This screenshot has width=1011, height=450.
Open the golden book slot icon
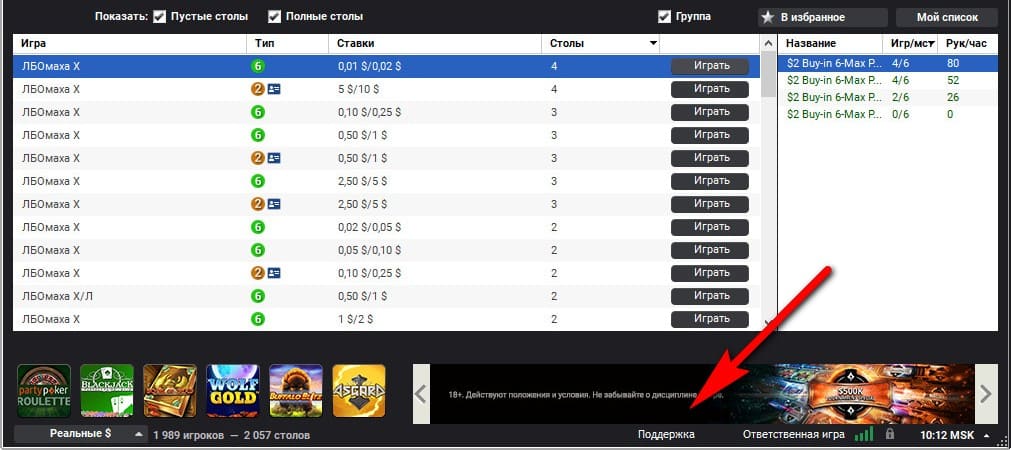[x=170, y=391]
